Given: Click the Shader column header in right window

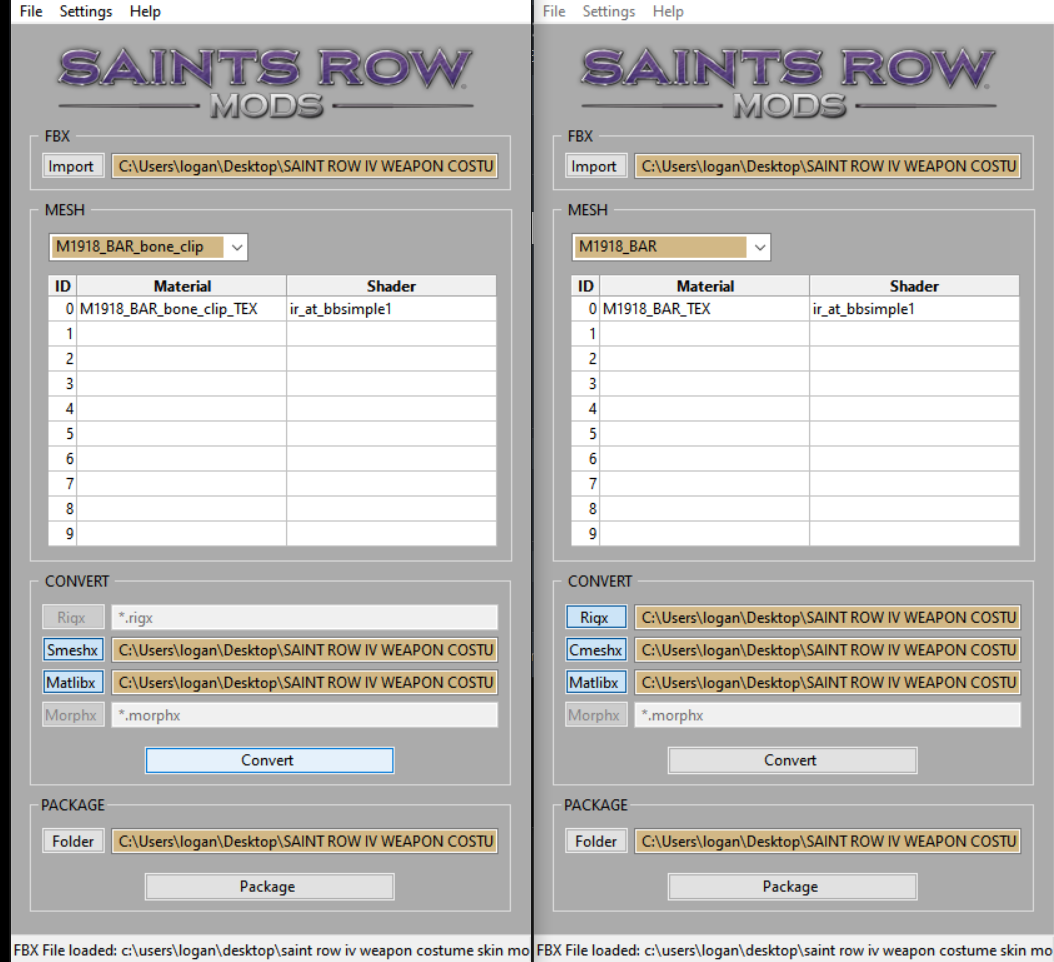Looking at the screenshot, I should [914, 286].
